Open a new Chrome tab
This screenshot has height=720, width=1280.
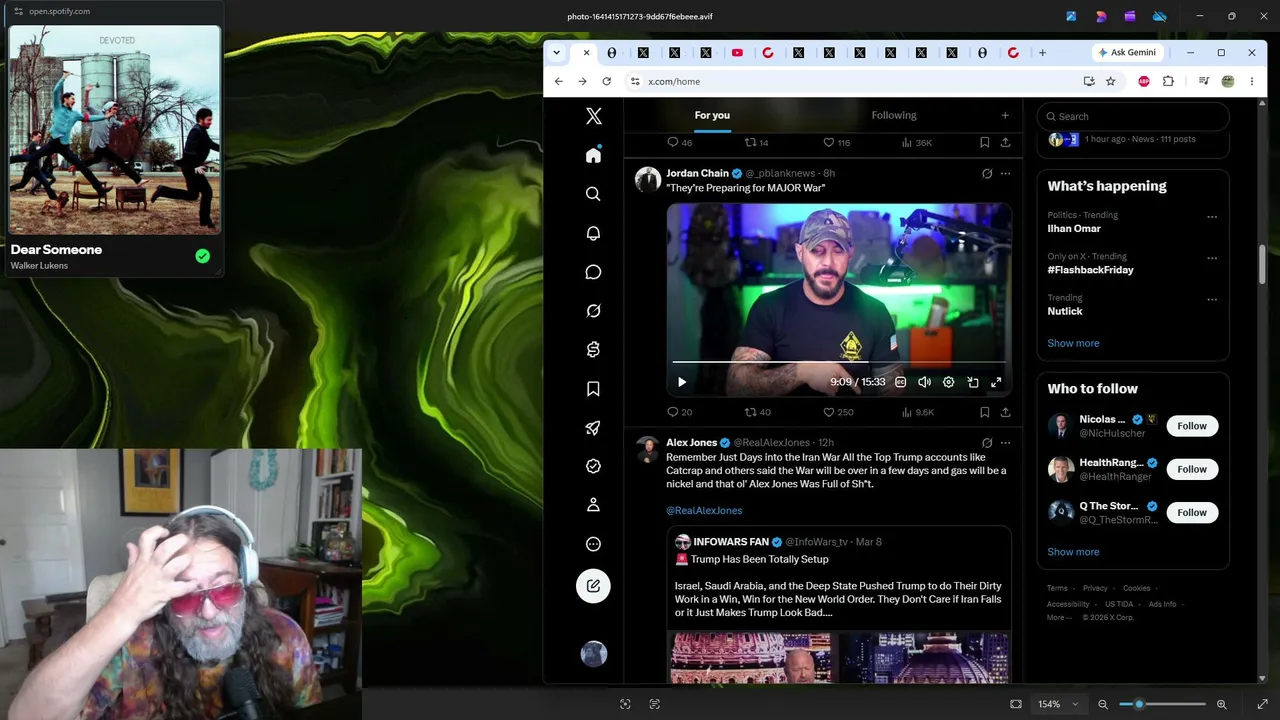click(1042, 53)
